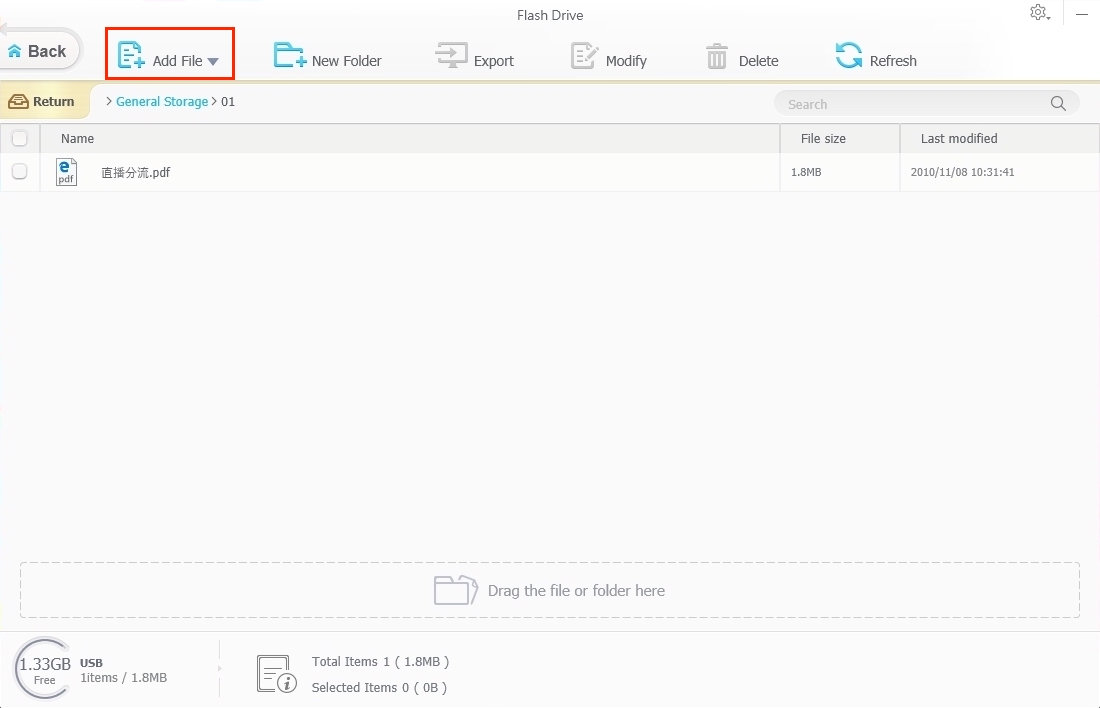This screenshot has width=1100, height=708.
Task: Click the Delete trash icon
Action: click(x=716, y=56)
